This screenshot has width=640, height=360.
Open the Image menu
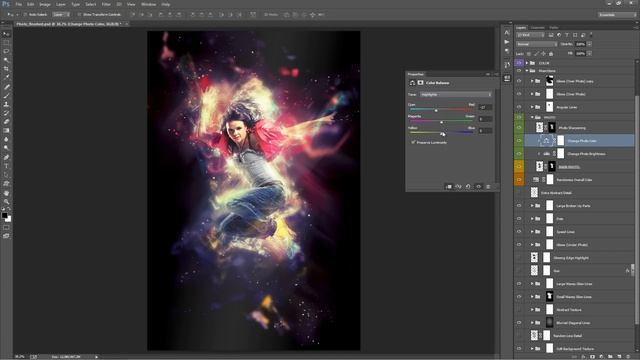click(45, 4)
